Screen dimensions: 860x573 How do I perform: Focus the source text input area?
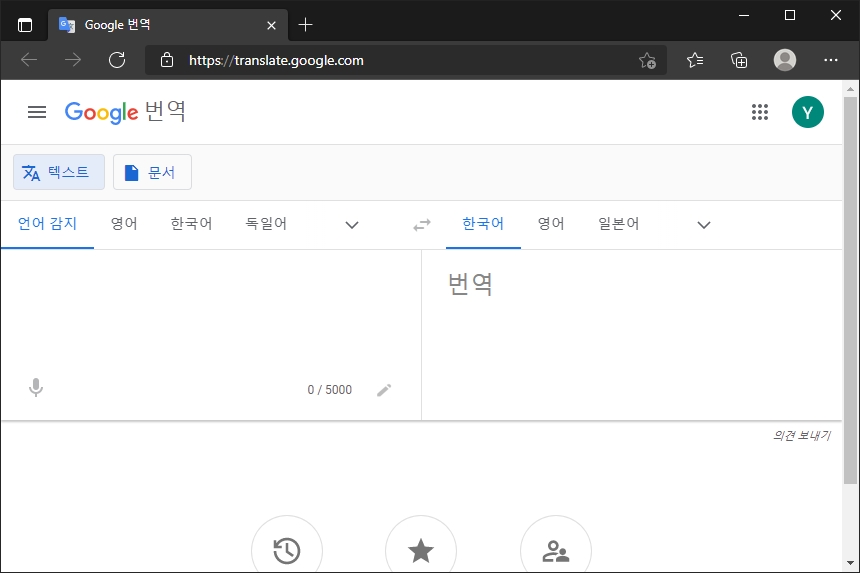(211, 310)
